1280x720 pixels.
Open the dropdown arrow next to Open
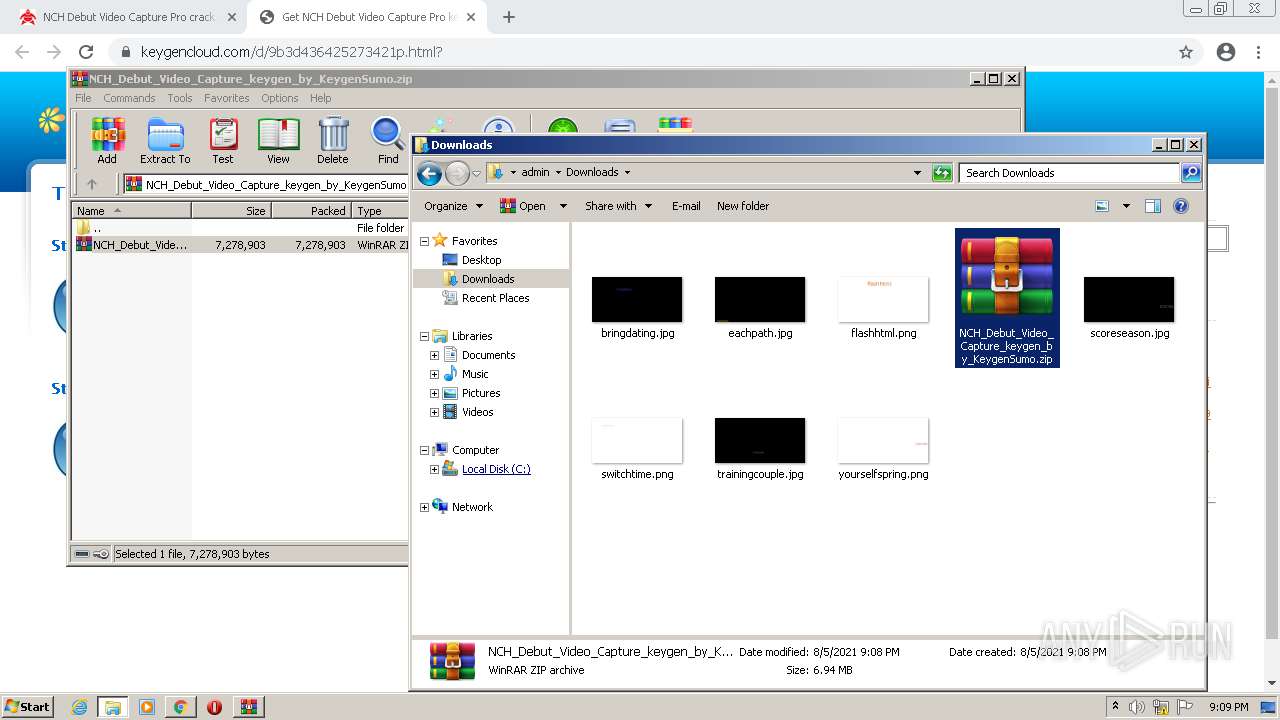(x=563, y=206)
